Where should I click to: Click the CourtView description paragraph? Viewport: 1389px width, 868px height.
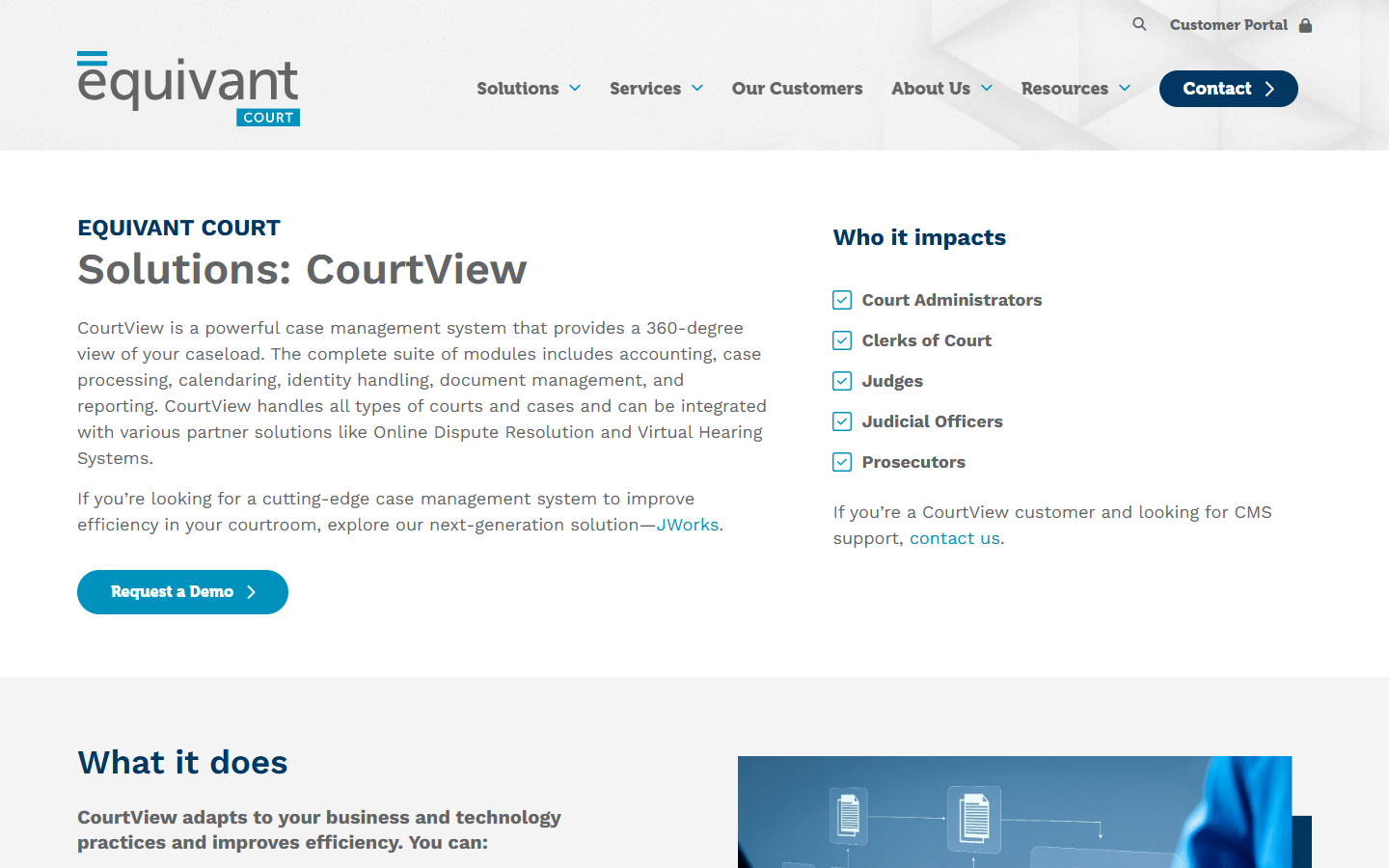point(422,393)
